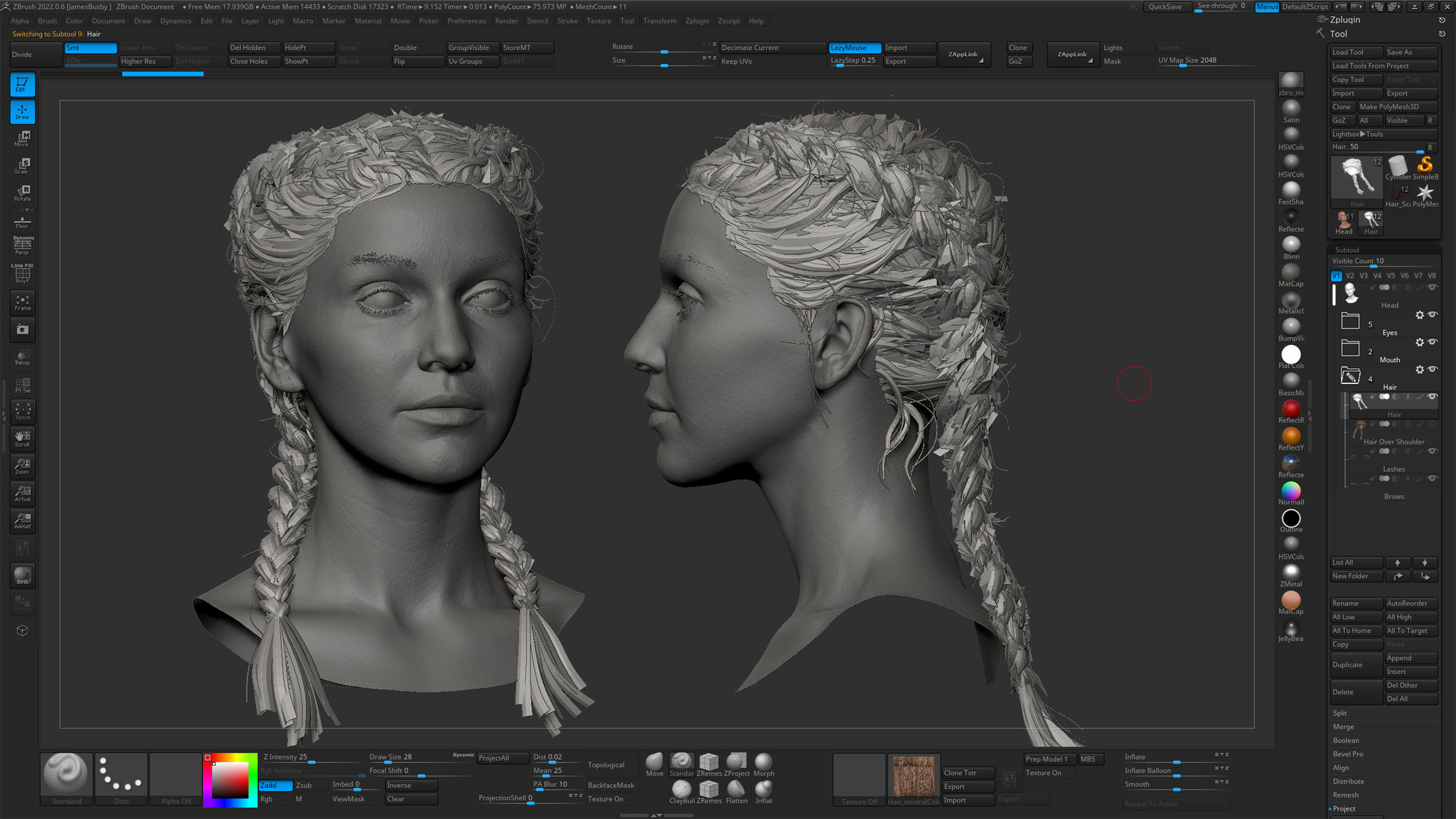The image size is (1456, 819).
Task: Click the ZRemesher icon at the bottom
Action: tap(709, 761)
